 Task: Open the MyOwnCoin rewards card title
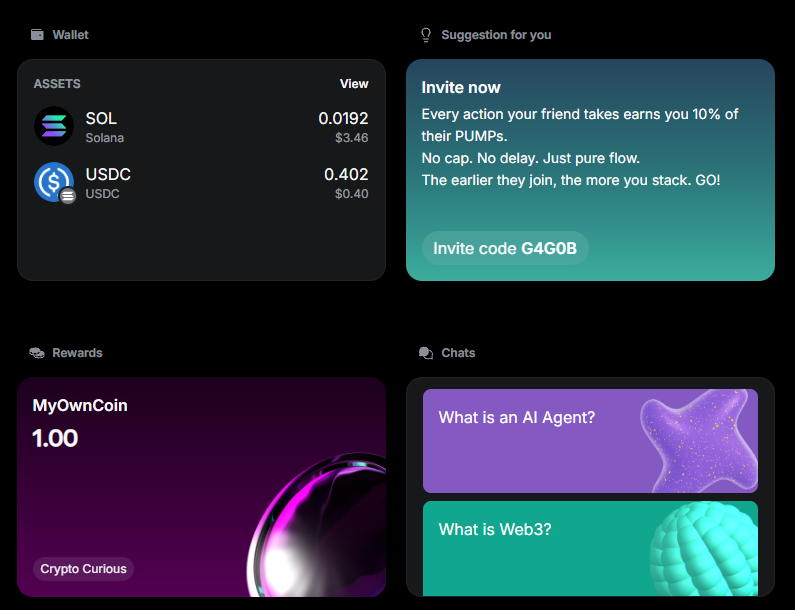pyautogui.click(x=80, y=405)
